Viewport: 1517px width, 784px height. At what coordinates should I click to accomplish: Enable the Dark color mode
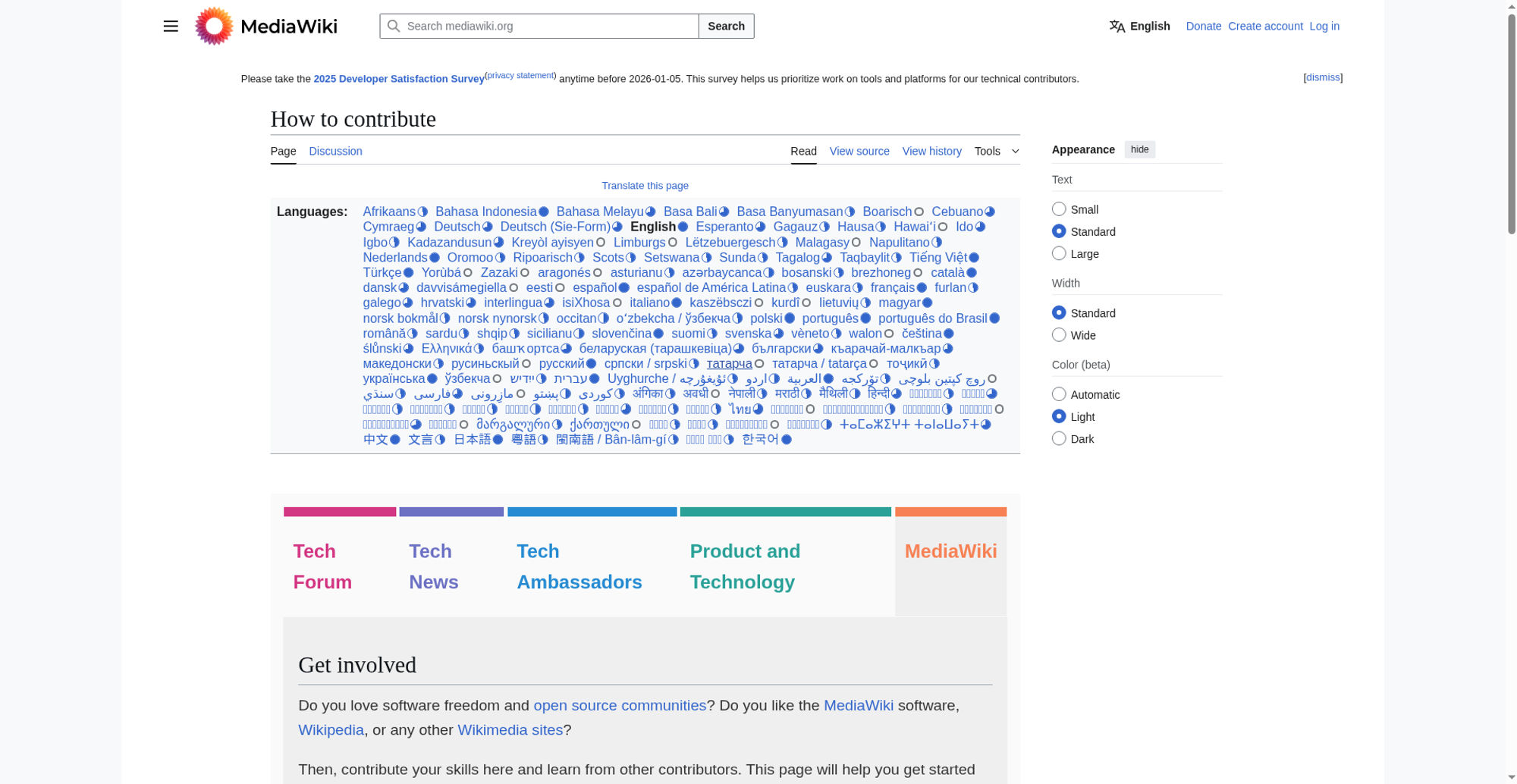click(1059, 439)
